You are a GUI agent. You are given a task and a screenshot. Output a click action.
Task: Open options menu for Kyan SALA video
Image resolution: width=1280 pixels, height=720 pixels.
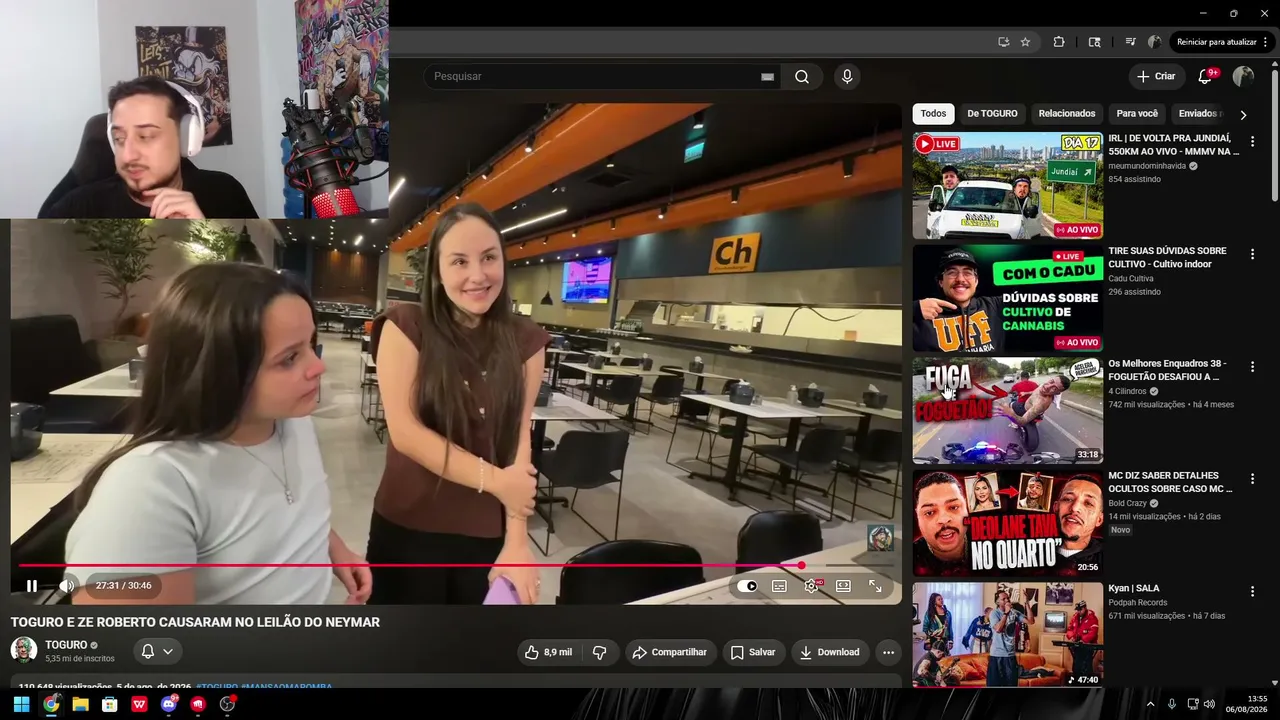[1252, 591]
